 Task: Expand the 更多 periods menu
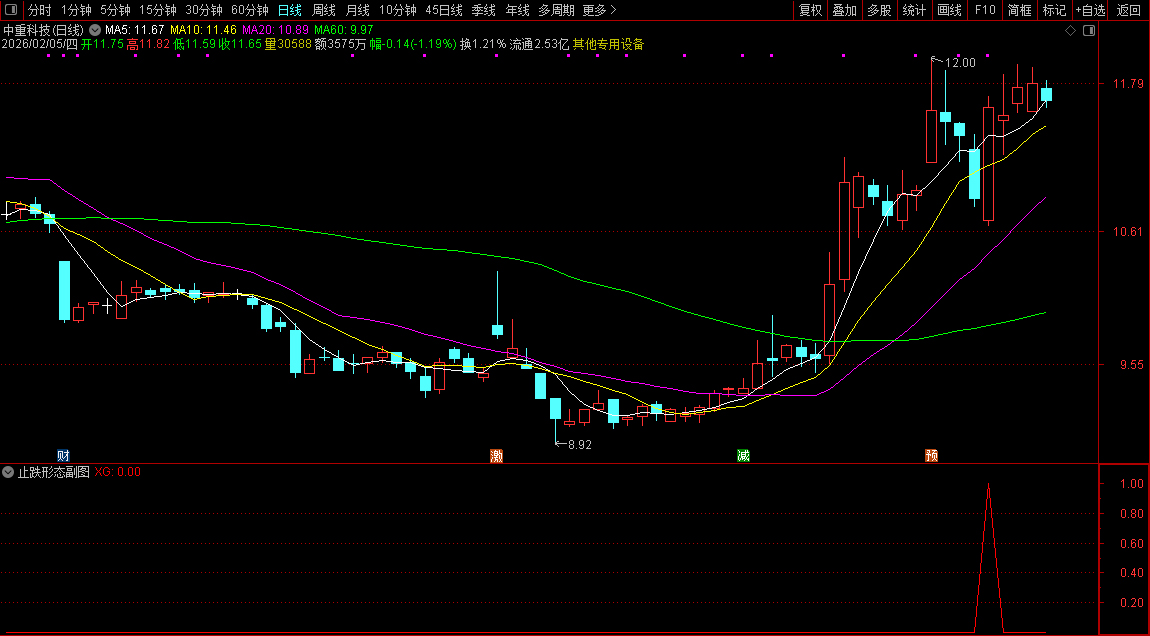coord(598,10)
